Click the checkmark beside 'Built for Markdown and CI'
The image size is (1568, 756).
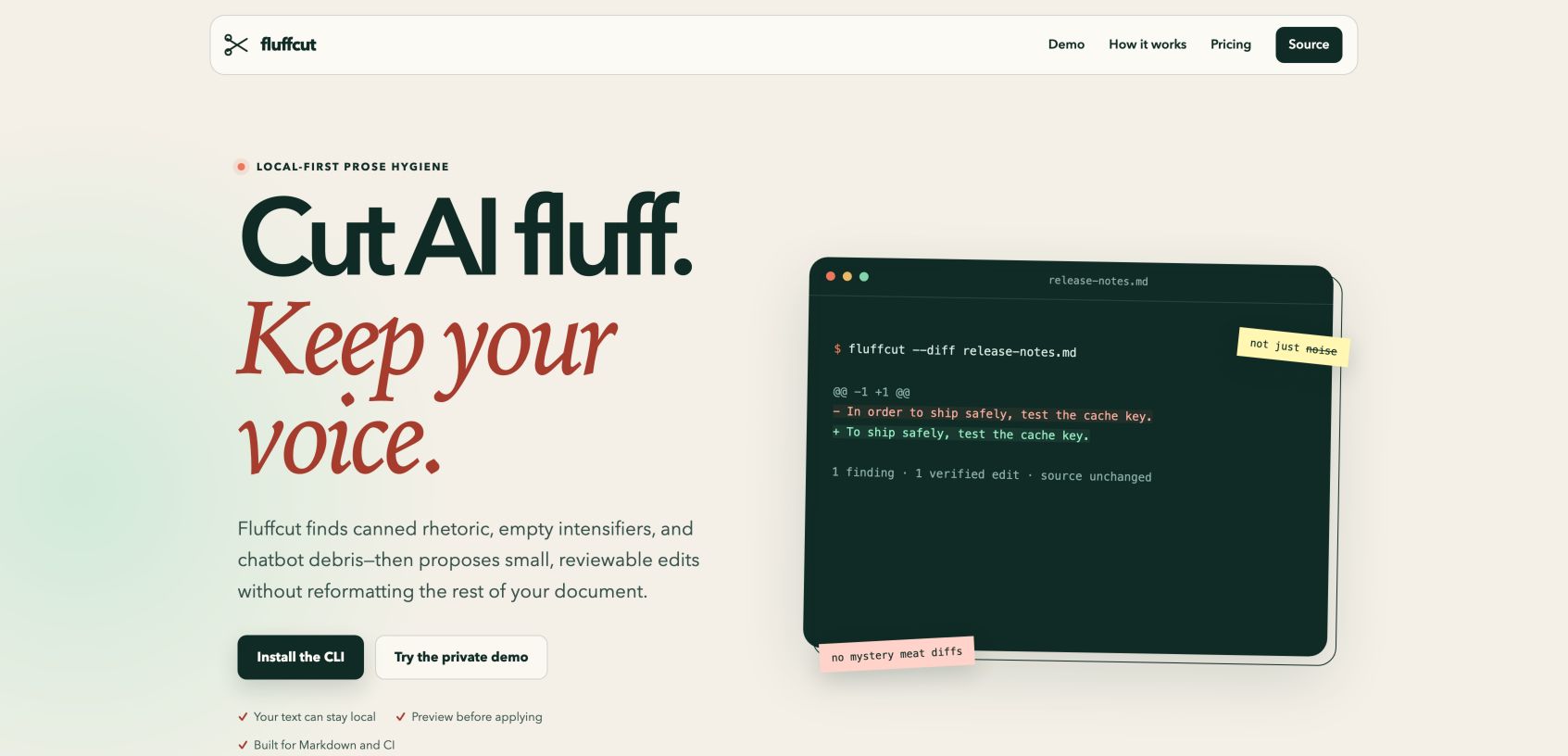point(243,745)
